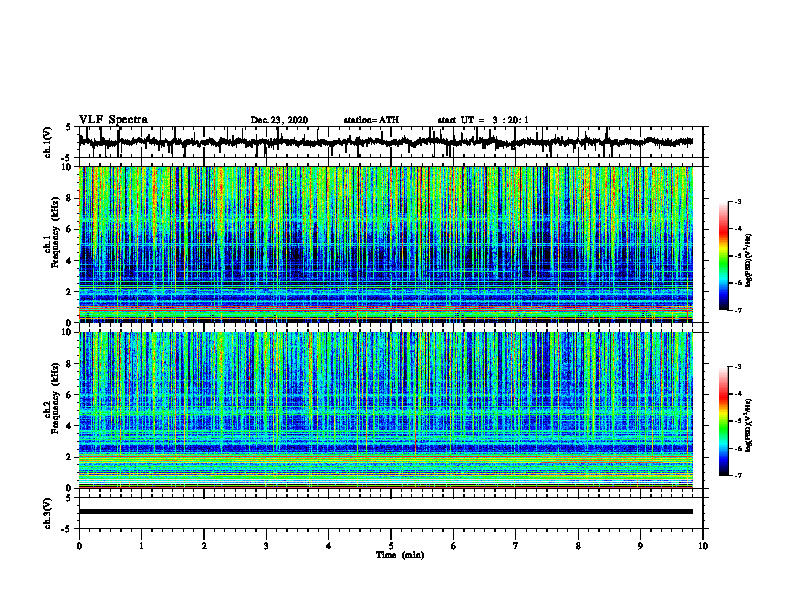Click tick label "3" on the Time axis
Image resolution: width=792 pixels, height=612 pixels.
(266, 546)
